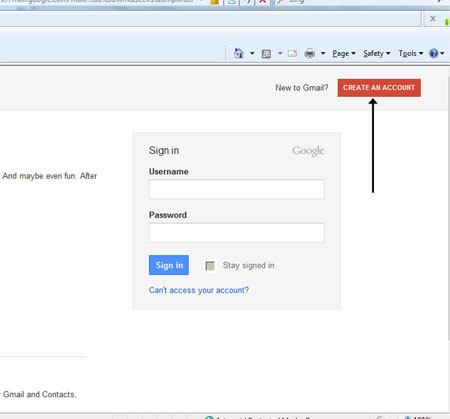Screen dimensions: 450x419
Task: Click the 'Sign in' heading text
Action: (164, 150)
